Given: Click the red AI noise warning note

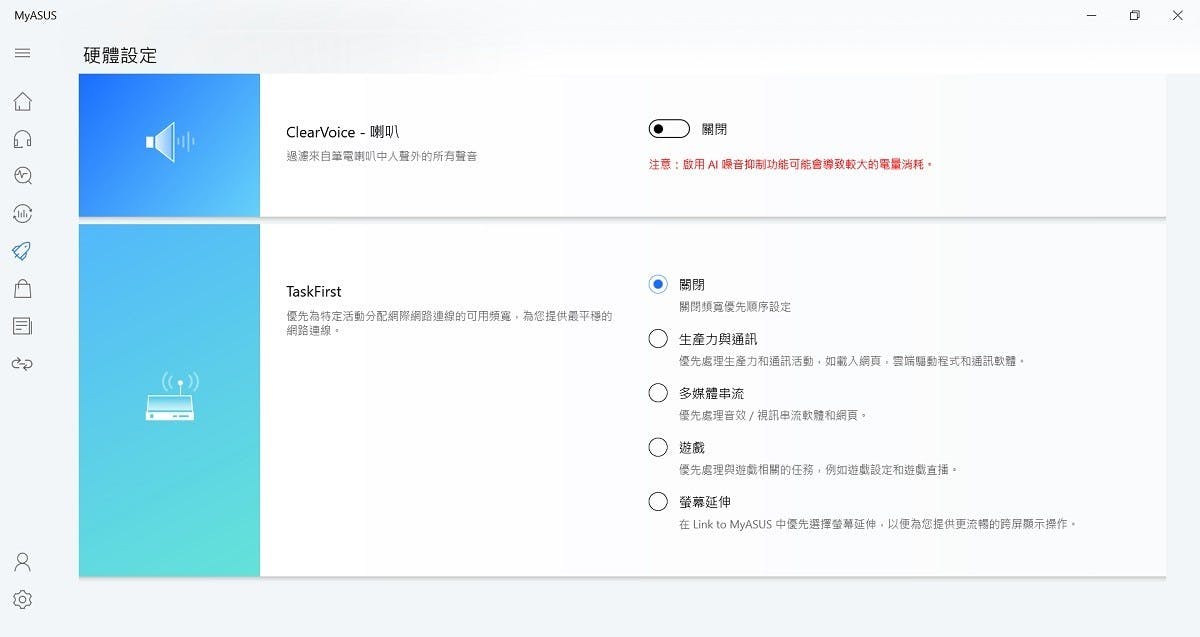Looking at the screenshot, I should click(790, 164).
